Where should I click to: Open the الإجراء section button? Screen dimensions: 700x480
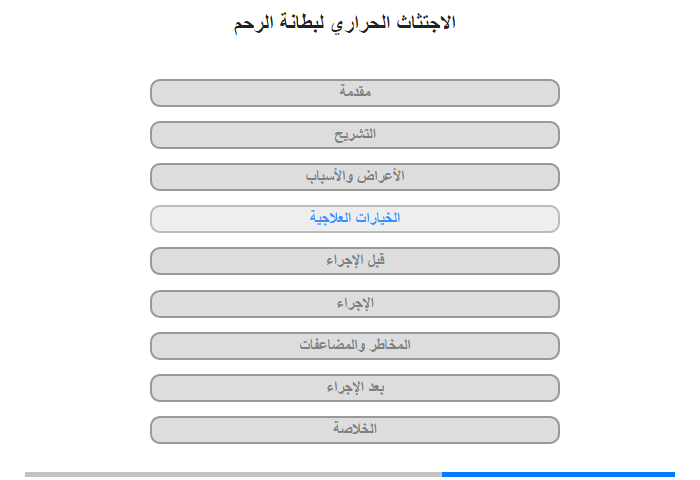click(x=355, y=304)
